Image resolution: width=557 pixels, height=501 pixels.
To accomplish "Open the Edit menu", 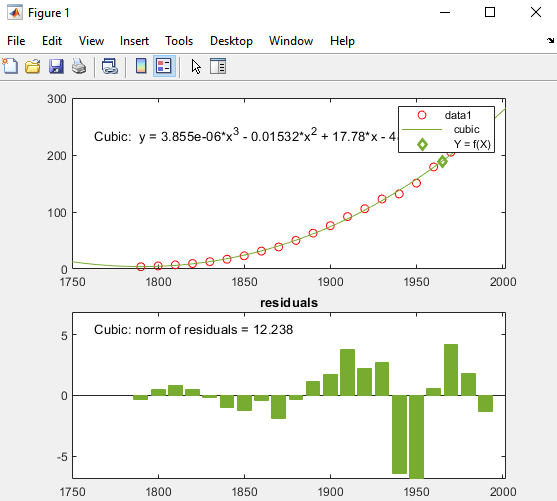I will 52,41.
